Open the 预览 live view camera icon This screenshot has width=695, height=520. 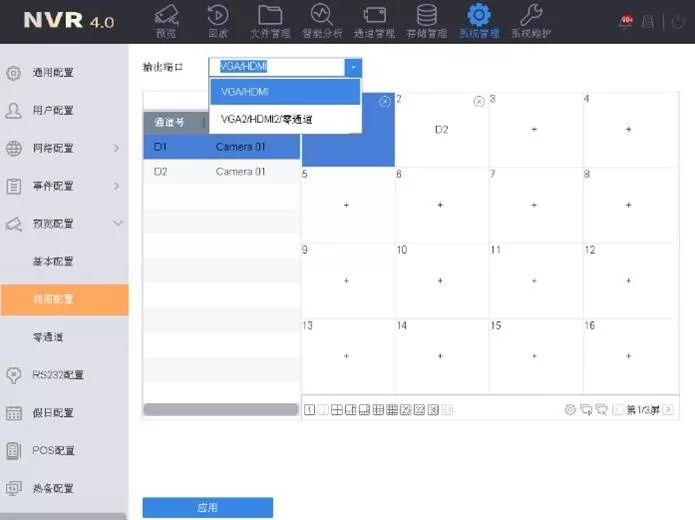(x=166, y=16)
